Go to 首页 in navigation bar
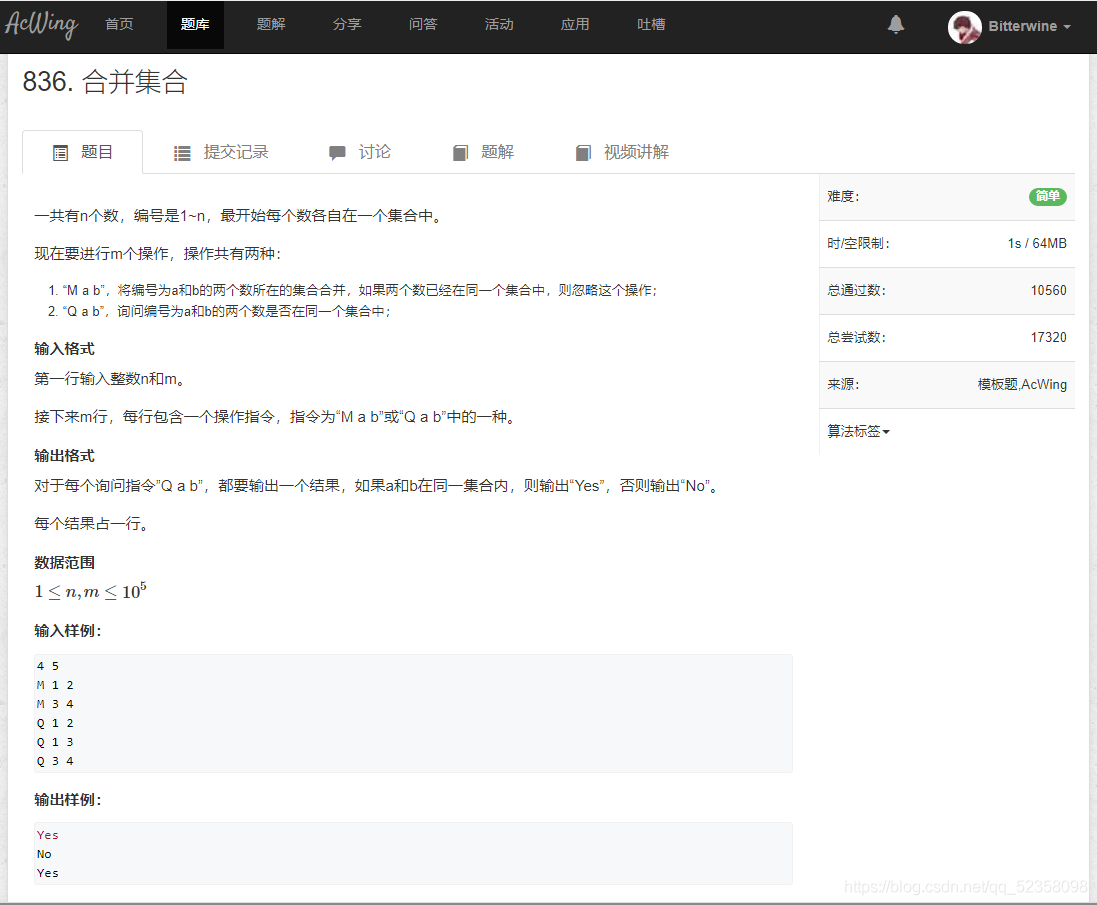 point(119,24)
